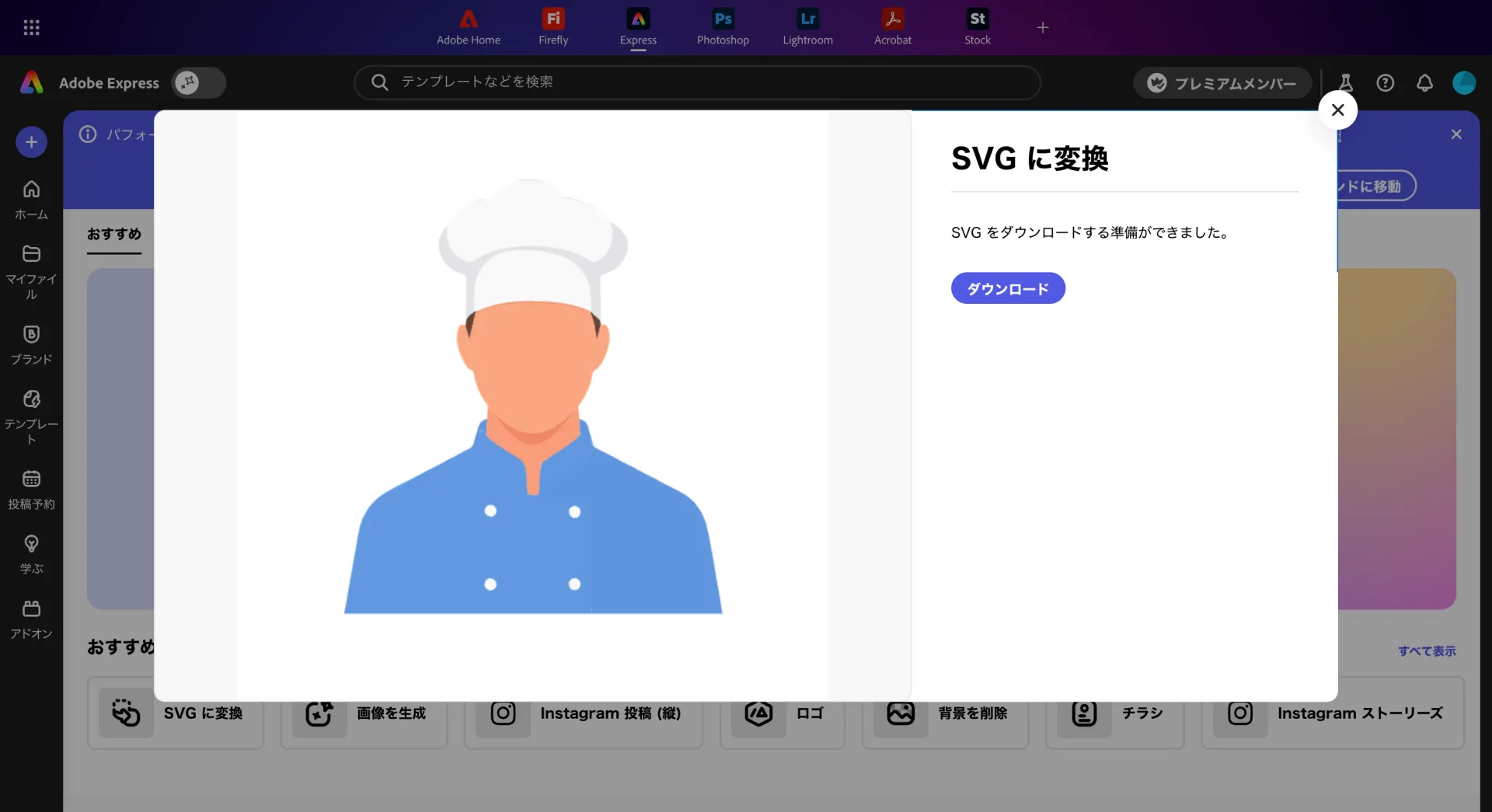This screenshot has height=812, width=1492.
Task: Click the create new plus button in sidebar
Action: pyautogui.click(x=31, y=142)
